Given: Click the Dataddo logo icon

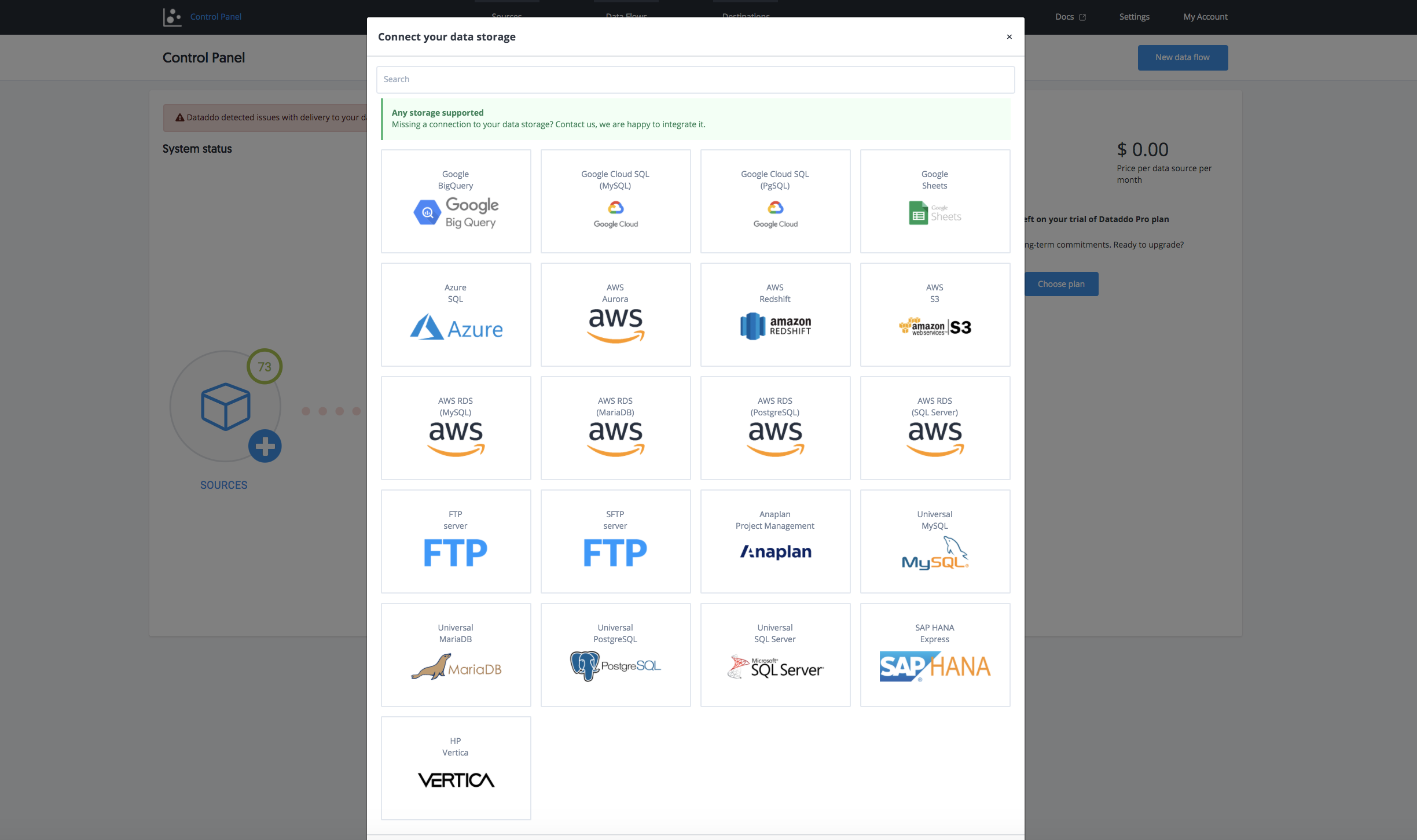Looking at the screenshot, I should (x=172, y=17).
